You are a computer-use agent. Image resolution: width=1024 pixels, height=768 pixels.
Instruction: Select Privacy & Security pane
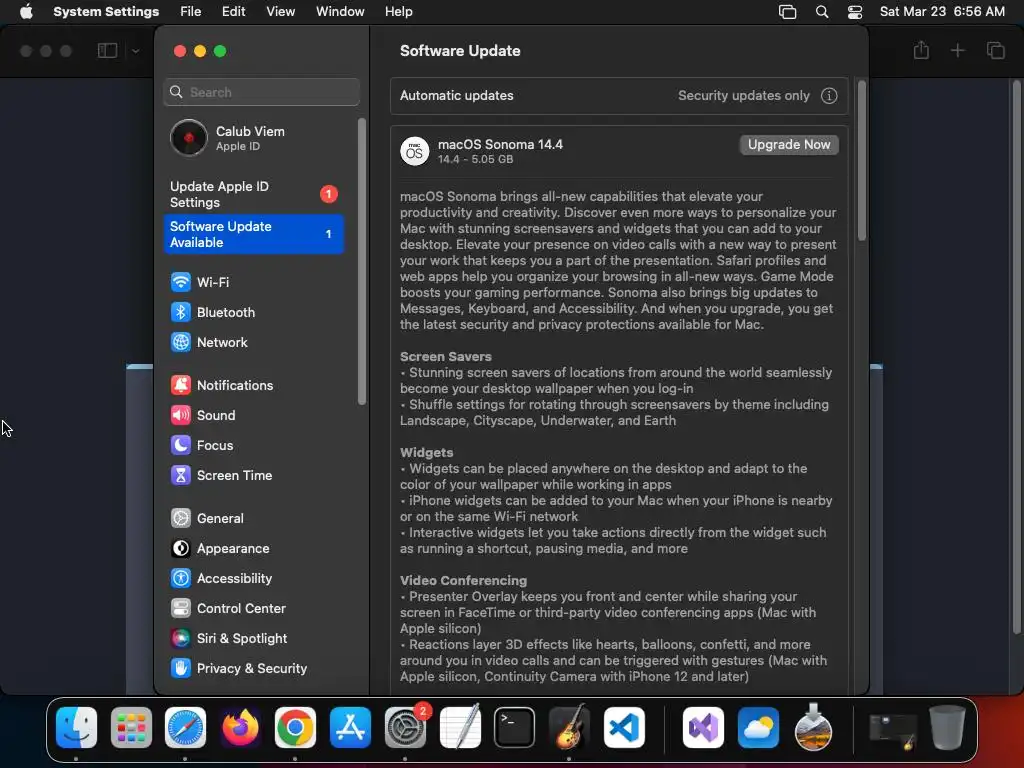coord(253,669)
